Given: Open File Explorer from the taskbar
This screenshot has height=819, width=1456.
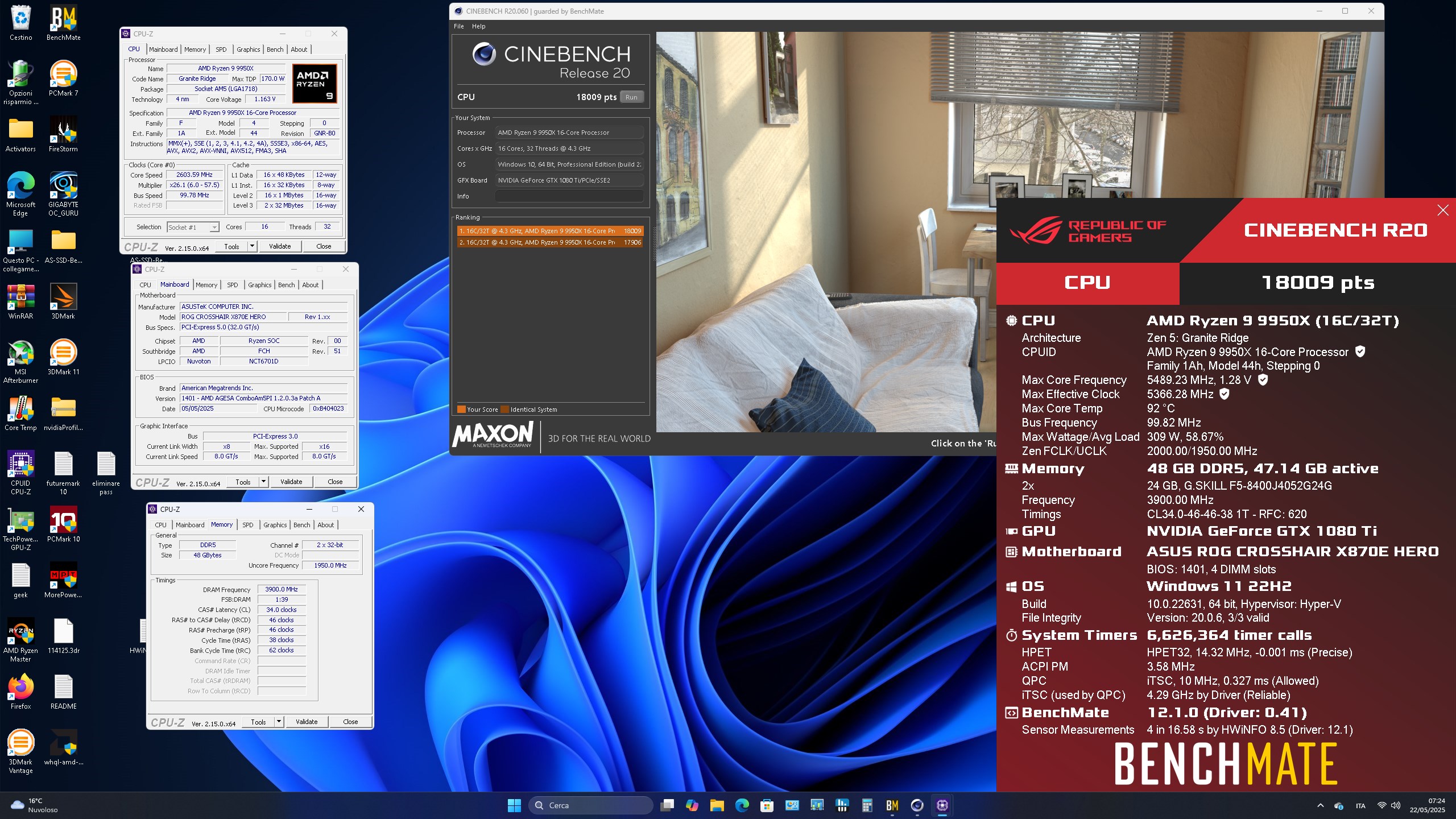Looking at the screenshot, I should (717, 805).
